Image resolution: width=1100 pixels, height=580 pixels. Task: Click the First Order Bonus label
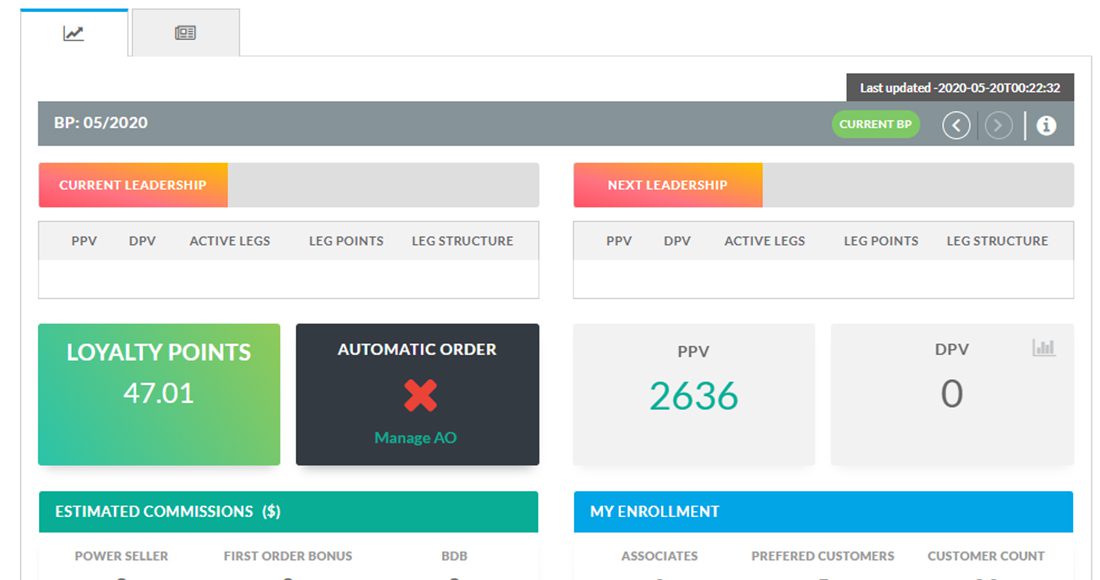point(288,556)
